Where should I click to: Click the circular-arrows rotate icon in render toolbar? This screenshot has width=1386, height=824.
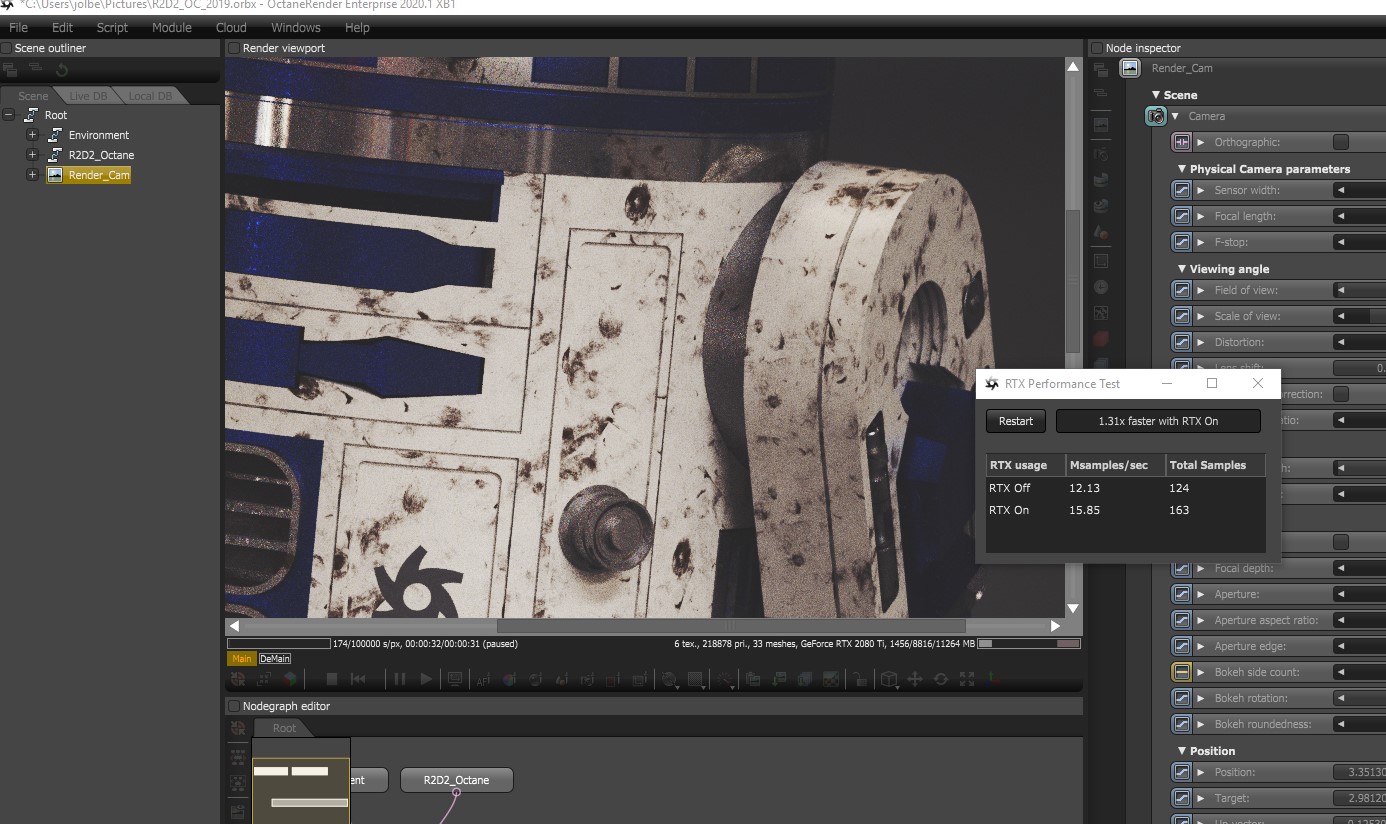point(940,679)
